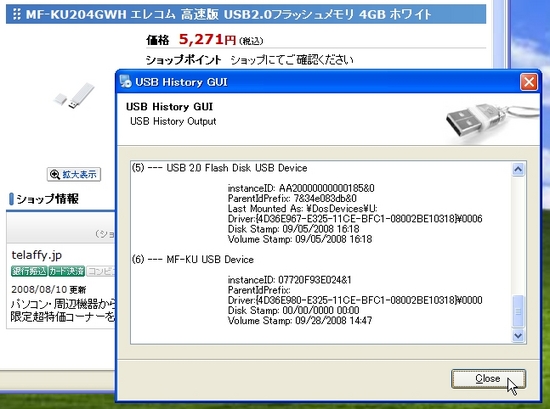
Task: Click the Close button in USB History GUI
Action: tap(488, 378)
